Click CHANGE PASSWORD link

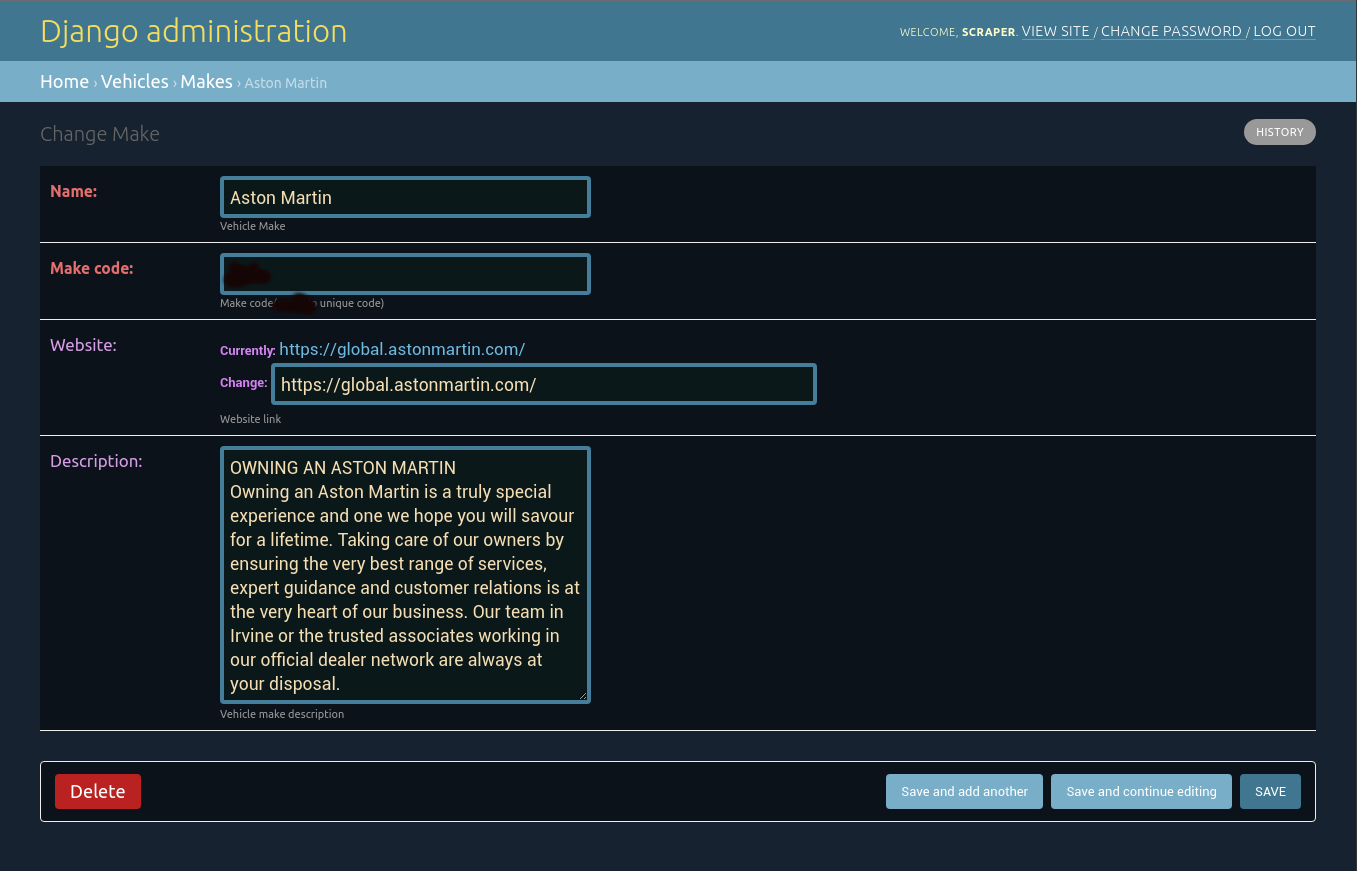point(1171,31)
